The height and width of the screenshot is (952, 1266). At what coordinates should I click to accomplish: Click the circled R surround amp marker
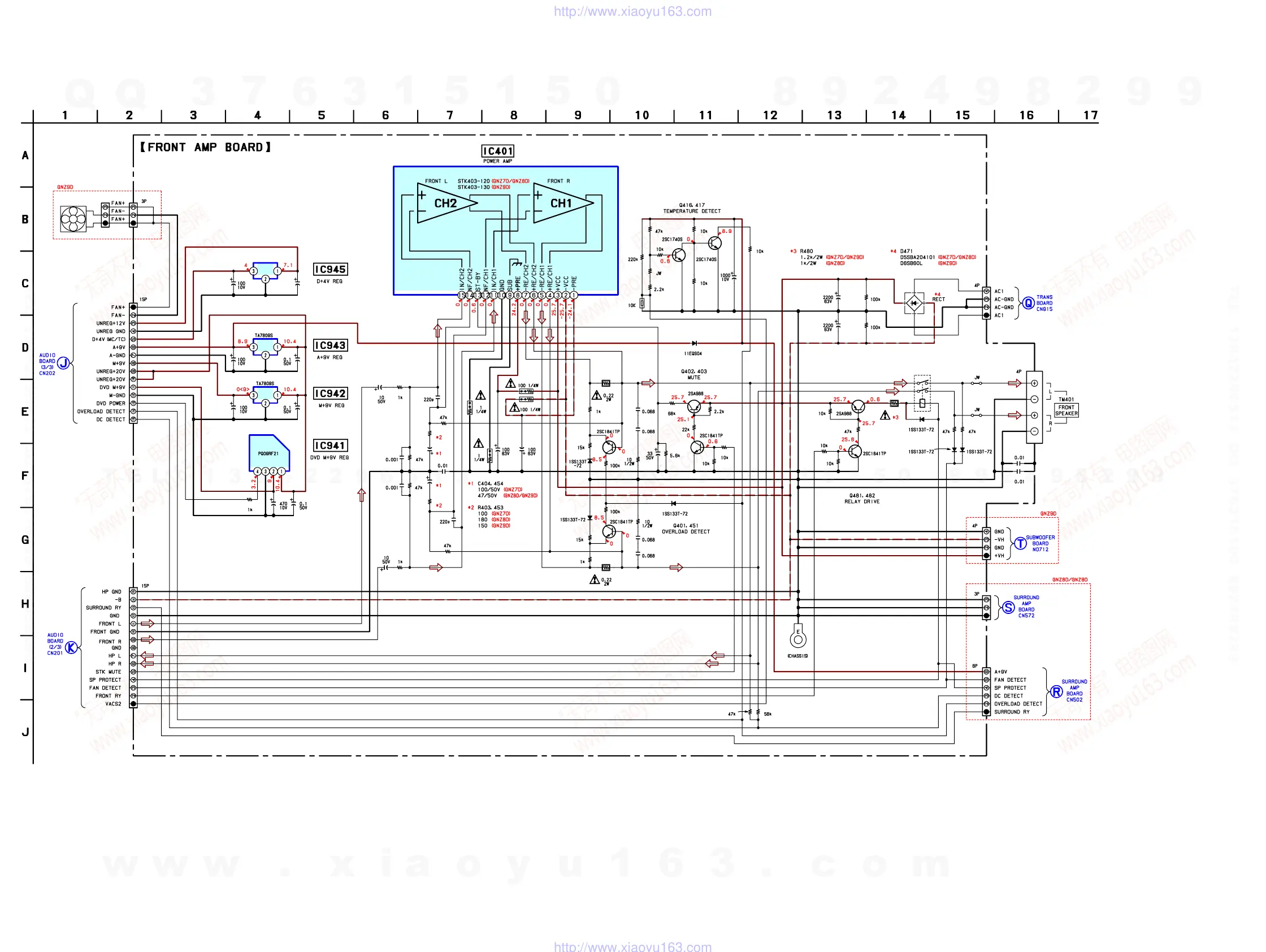tap(1056, 691)
